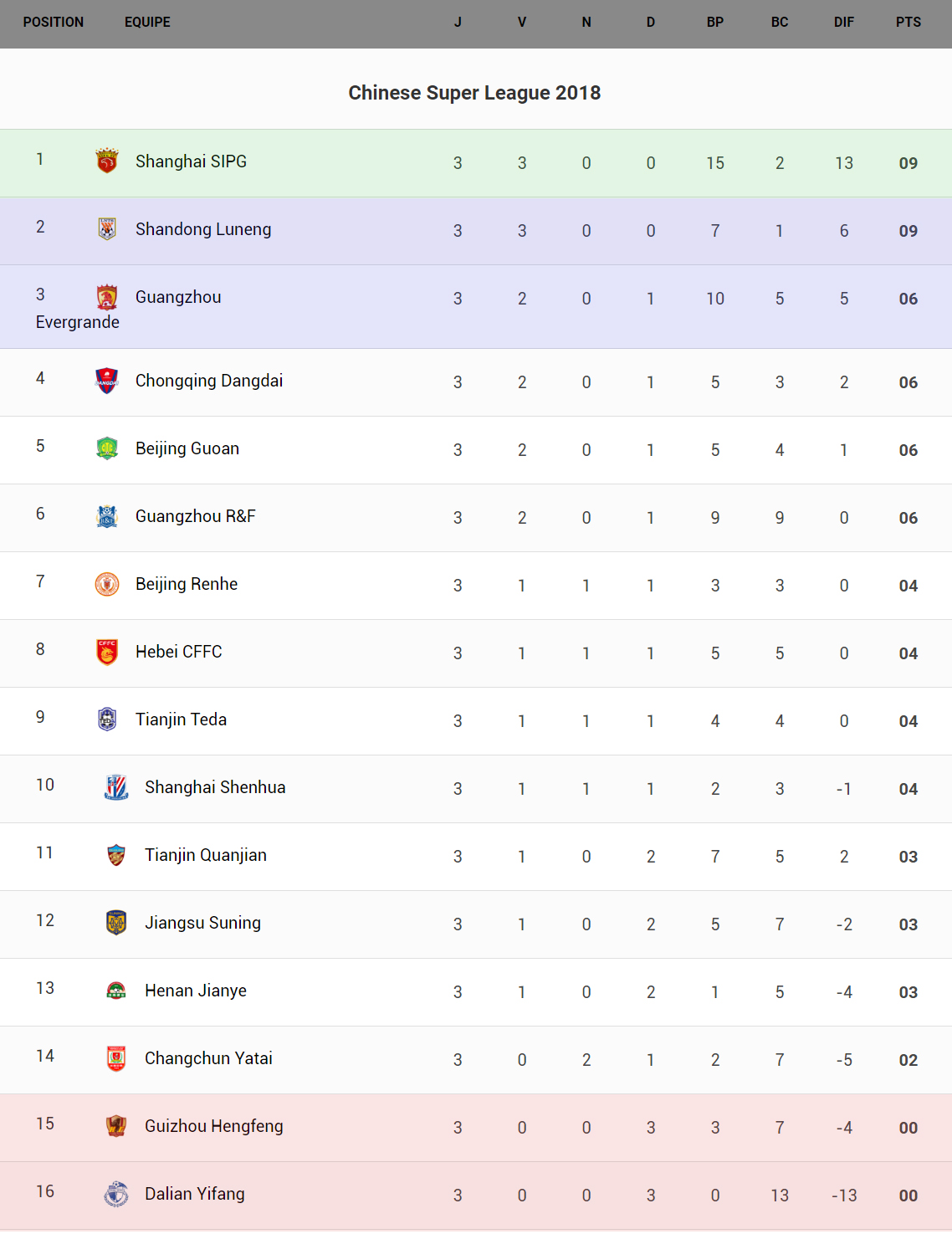Click the Dalian Yifang team badge
952x1234 pixels.
click(x=116, y=1194)
